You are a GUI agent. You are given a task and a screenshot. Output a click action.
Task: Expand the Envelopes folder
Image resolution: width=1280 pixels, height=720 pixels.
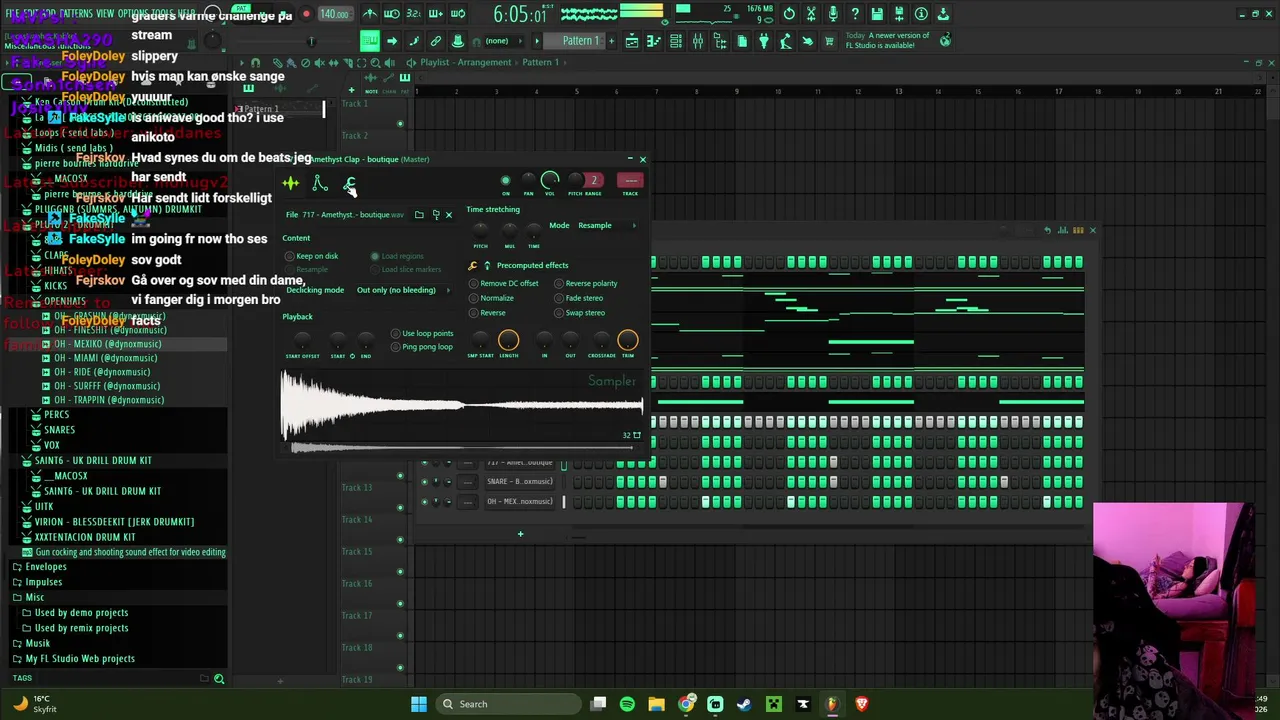(x=45, y=567)
